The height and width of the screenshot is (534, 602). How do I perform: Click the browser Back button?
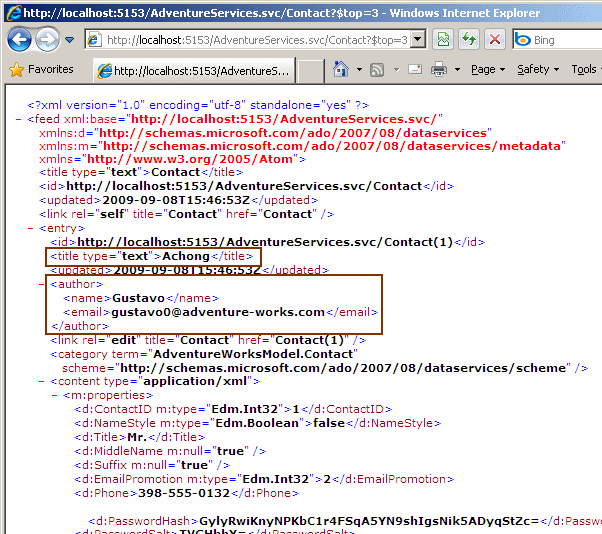(20, 40)
